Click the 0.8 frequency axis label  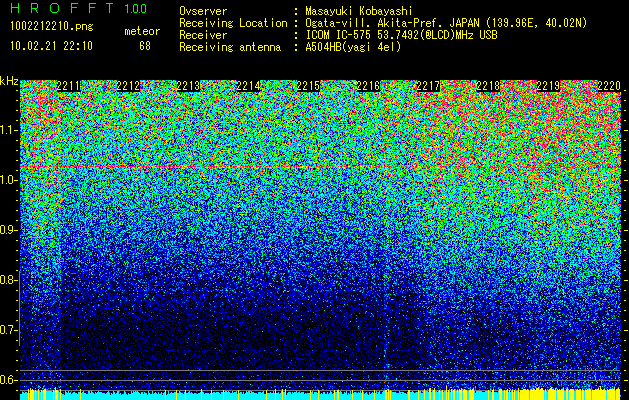(8, 280)
